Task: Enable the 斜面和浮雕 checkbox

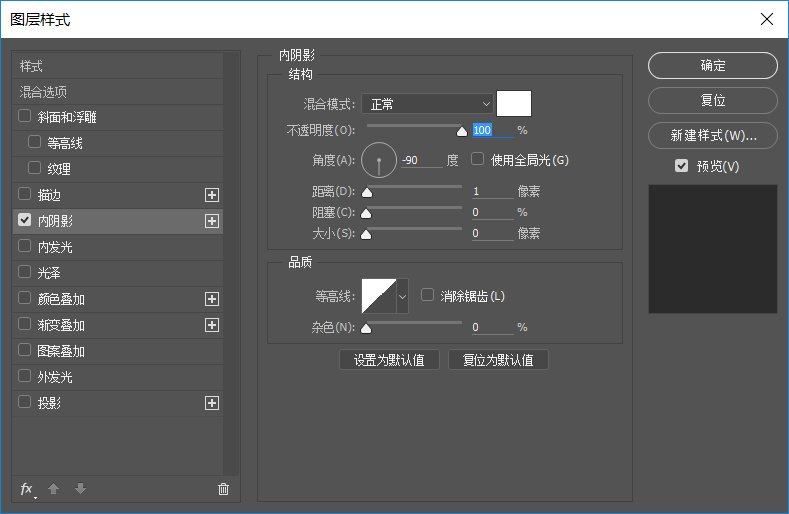Action: pos(25,117)
